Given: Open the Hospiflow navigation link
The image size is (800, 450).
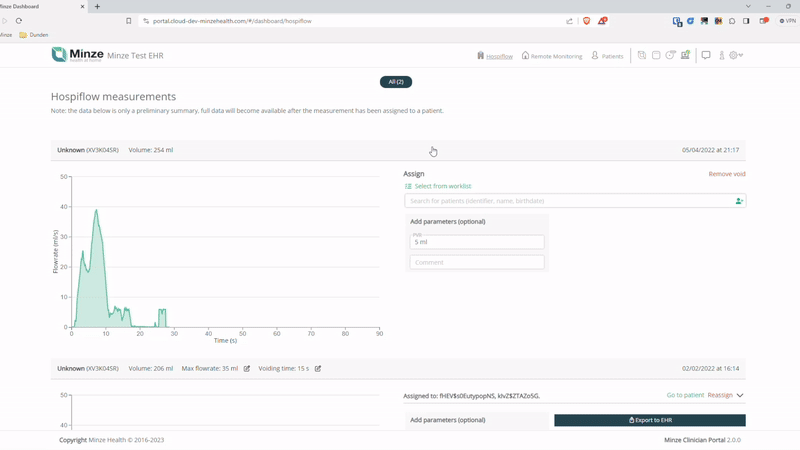Looking at the screenshot, I should [499, 56].
